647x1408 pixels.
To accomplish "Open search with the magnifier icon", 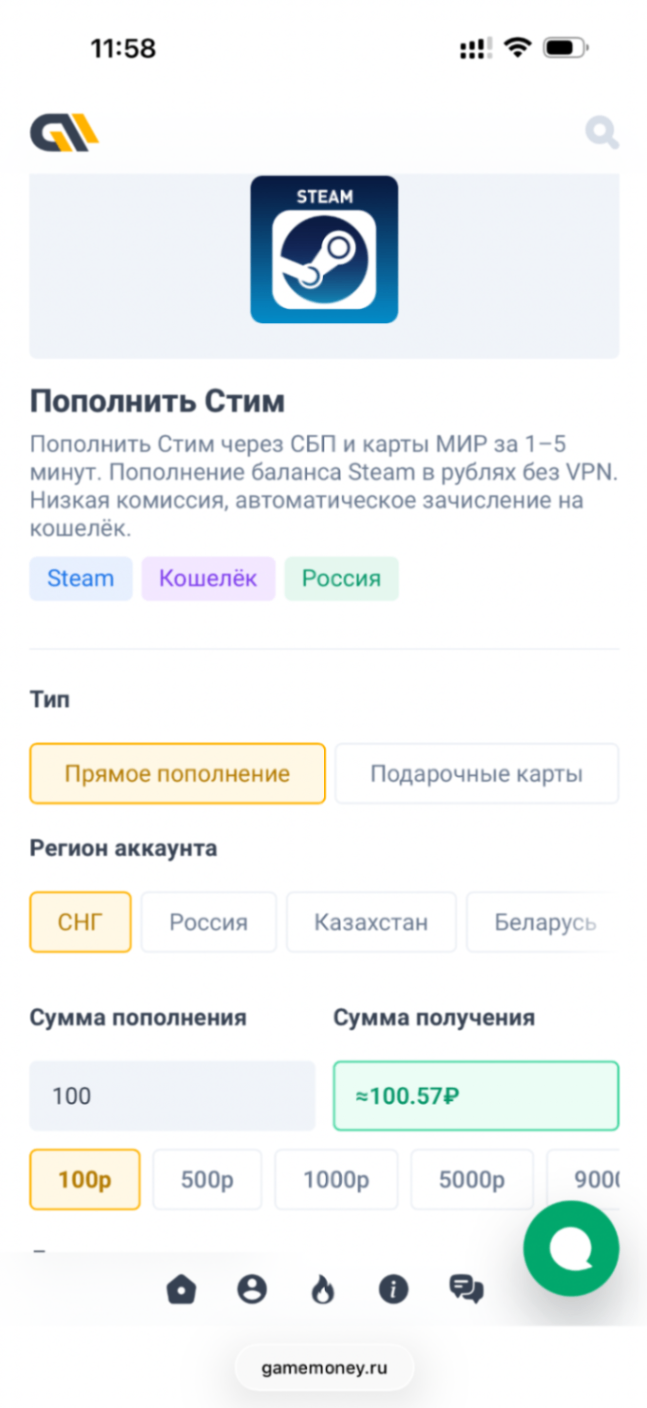I will coord(601,132).
